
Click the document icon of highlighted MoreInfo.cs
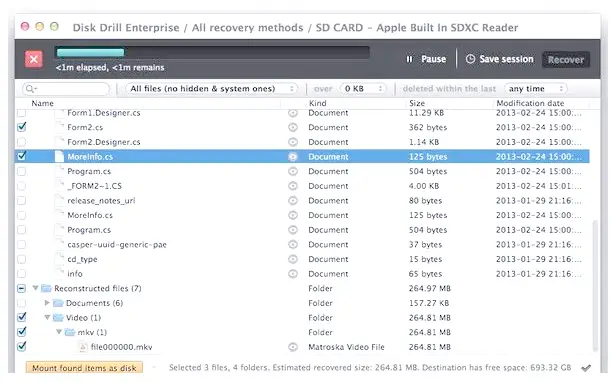59,156
